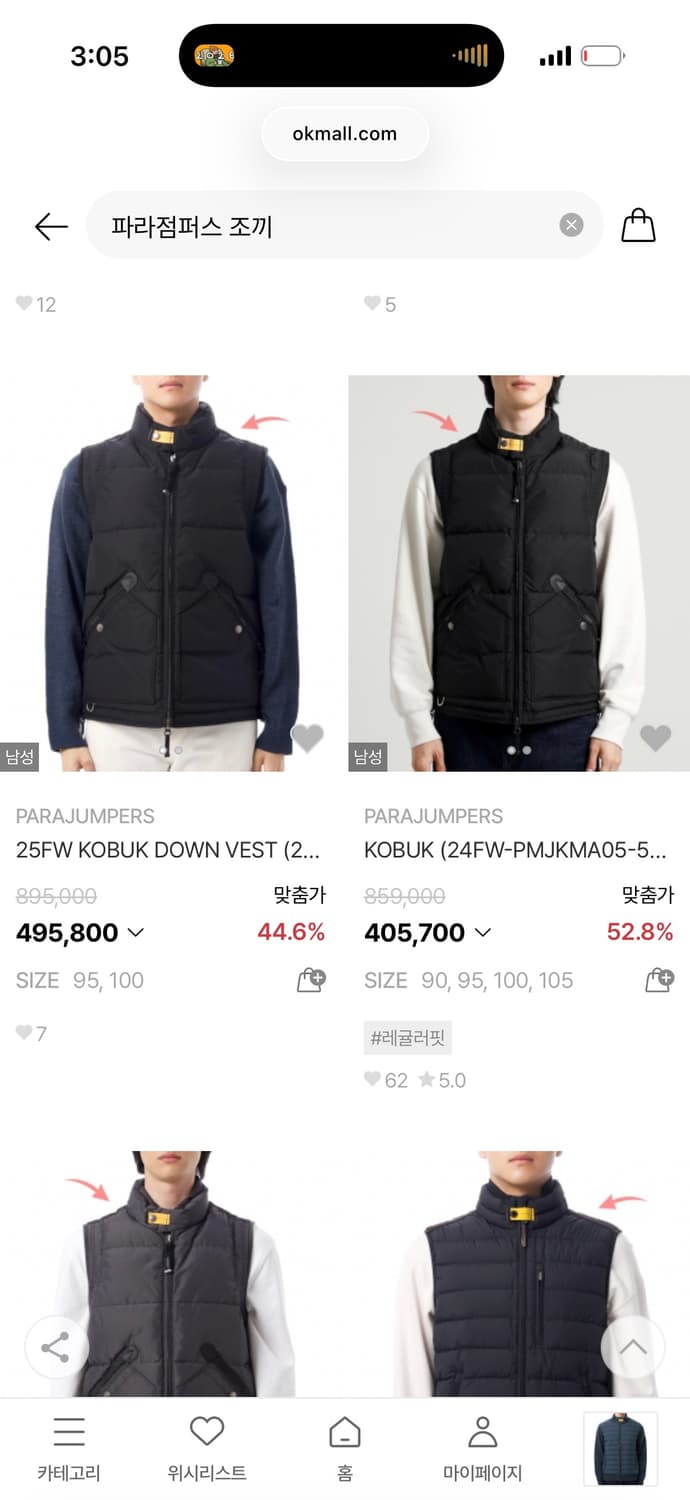Open the 25FW KOBUK DOWN VEST title link
Image resolution: width=690 pixels, height=1500 pixels.
(x=168, y=850)
